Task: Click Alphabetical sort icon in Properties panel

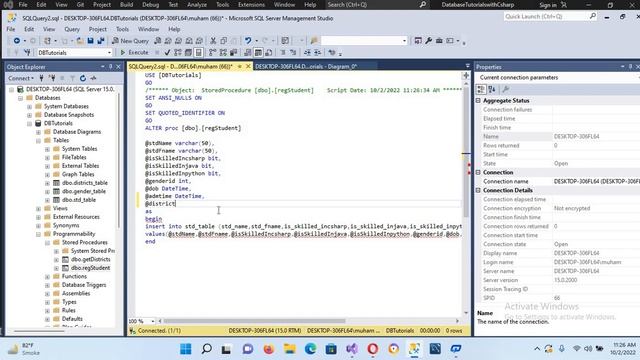Action: point(492,89)
